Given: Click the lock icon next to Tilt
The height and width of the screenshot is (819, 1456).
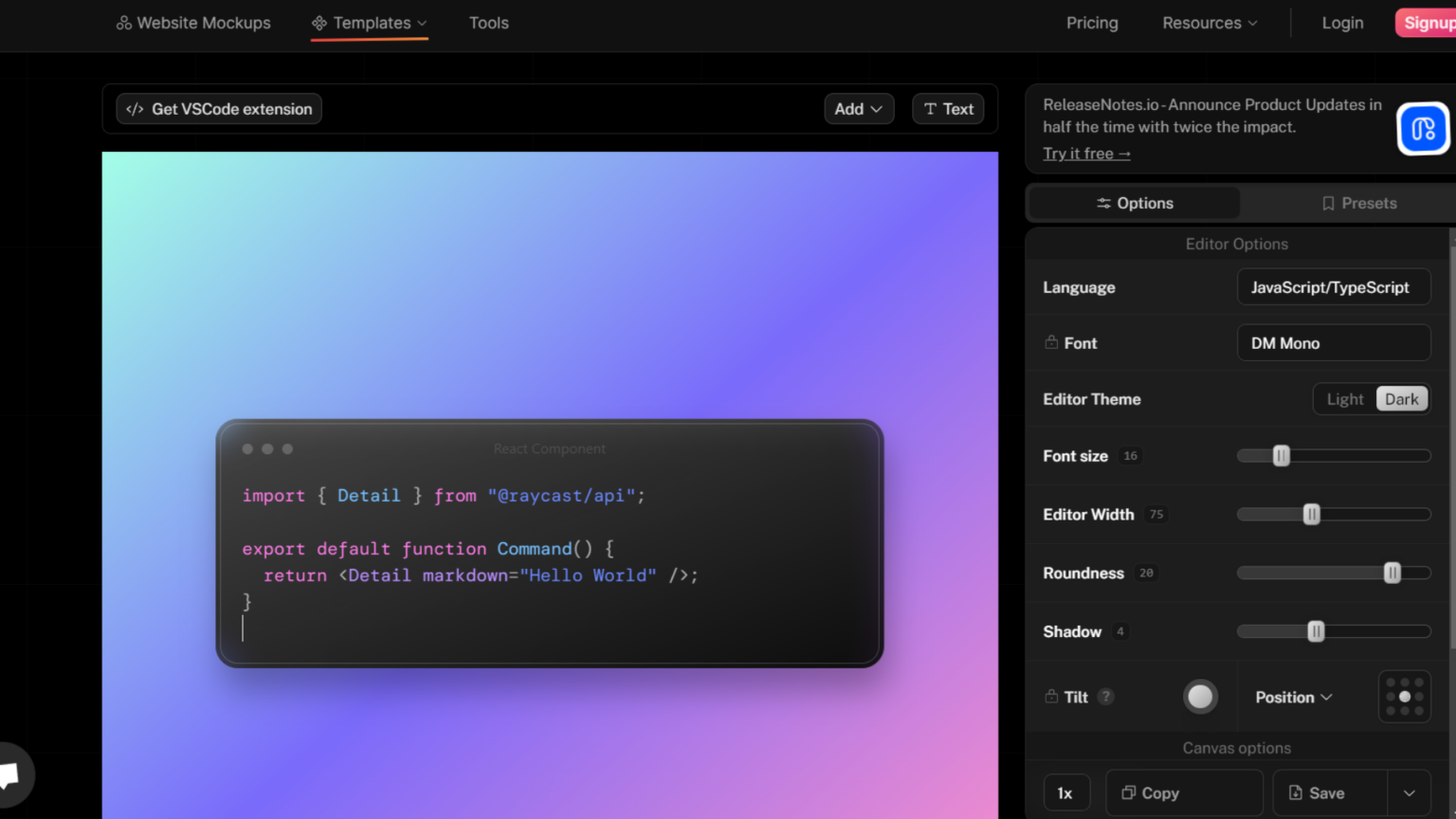Looking at the screenshot, I should [1051, 697].
